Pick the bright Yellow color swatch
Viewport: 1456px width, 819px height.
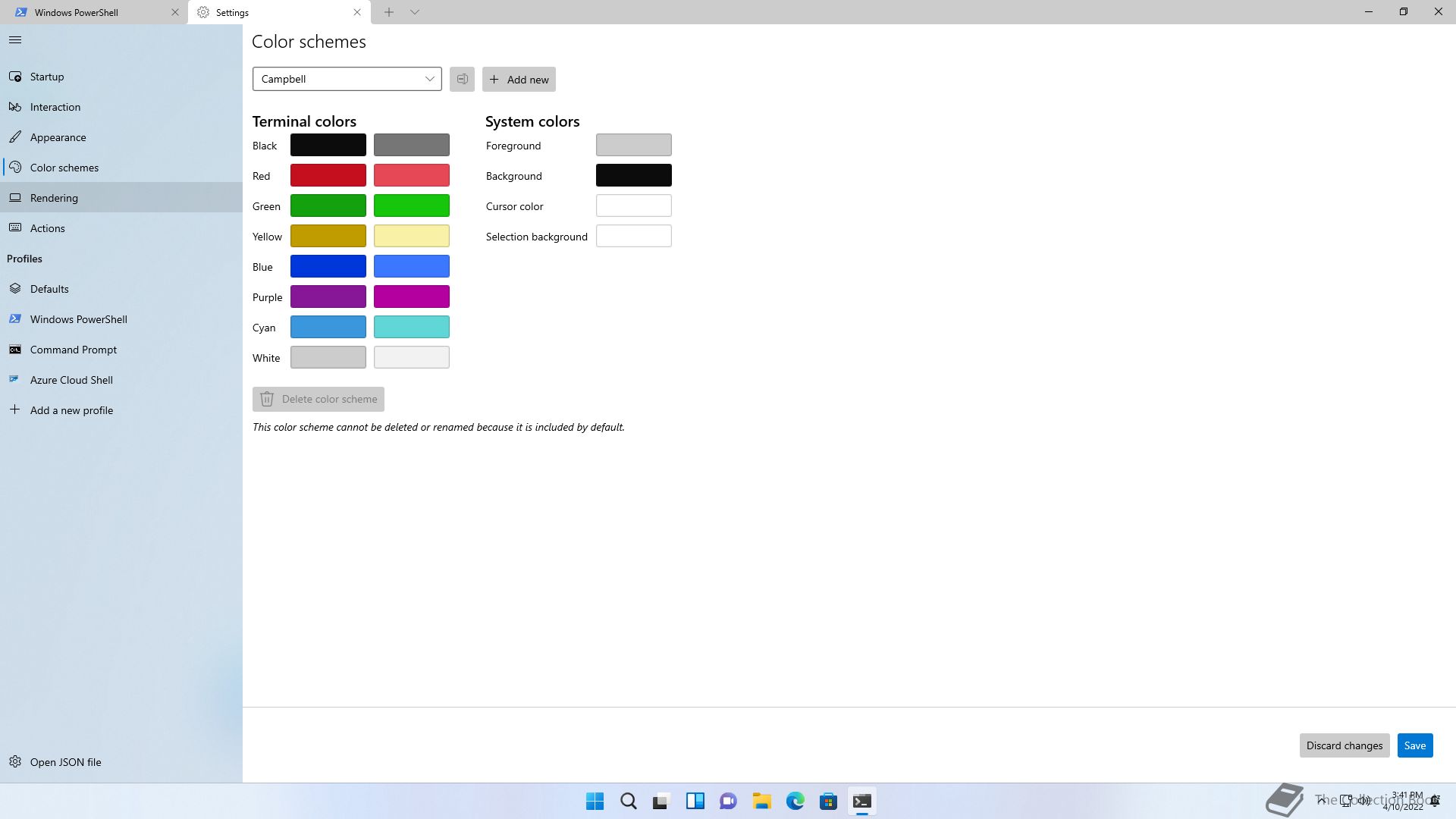click(x=412, y=236)
